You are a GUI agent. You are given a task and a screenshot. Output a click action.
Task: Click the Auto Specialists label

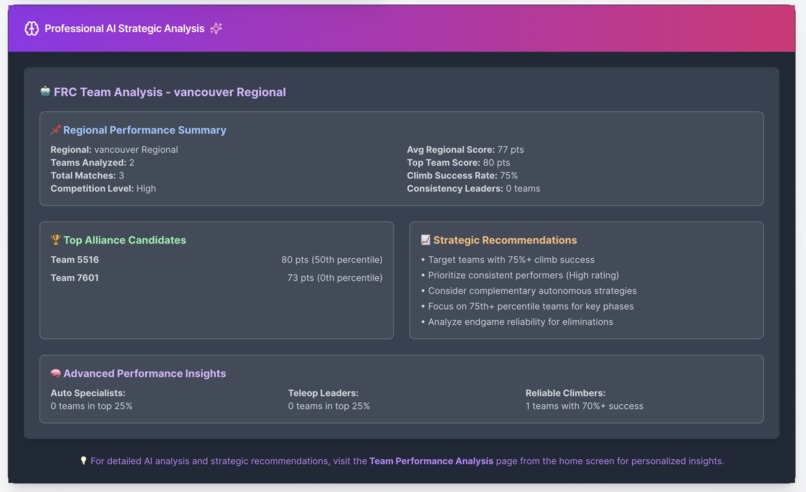click(x=88, y=393)
